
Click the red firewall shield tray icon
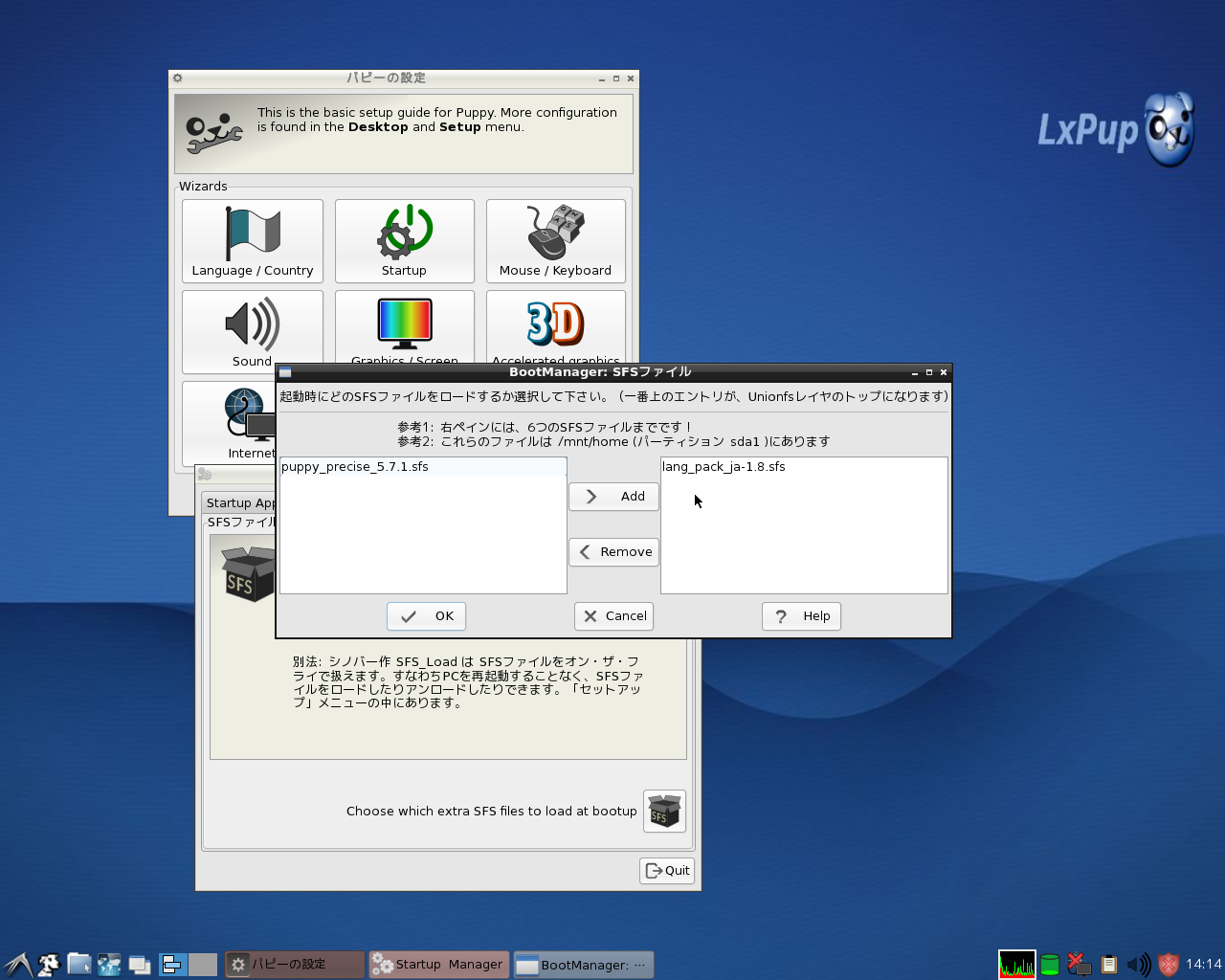pyautogui.click(x=1169, y=965)
